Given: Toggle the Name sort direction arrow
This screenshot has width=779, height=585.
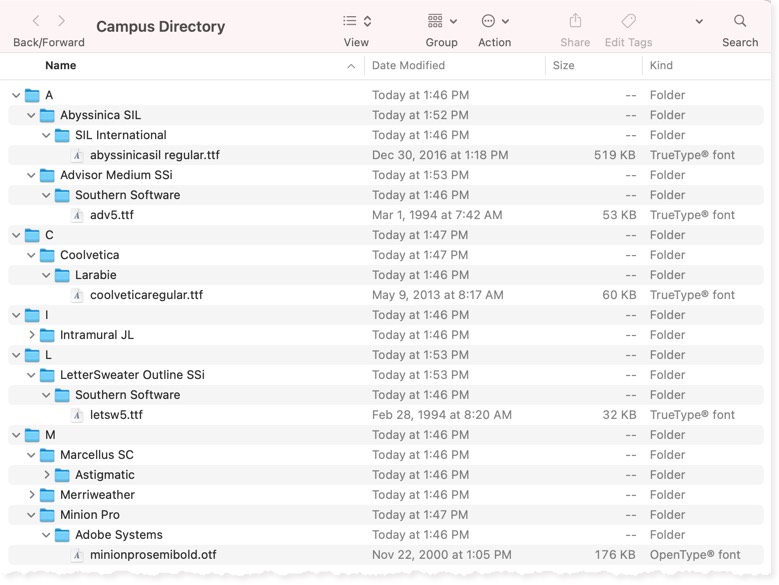Looking at the screenshot, I should [x=351, y=66].
